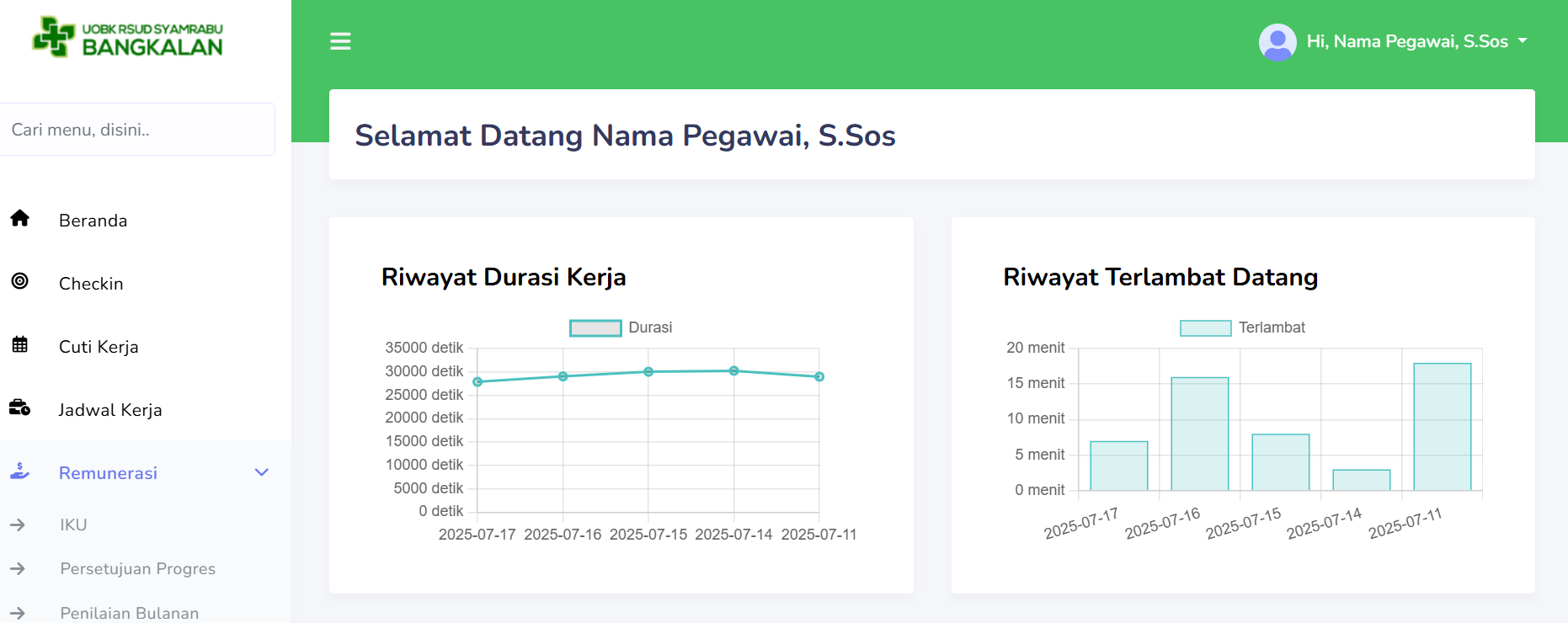1568x623 pixels.
Task: Click the hamburger menu icon
Action: 340,41
